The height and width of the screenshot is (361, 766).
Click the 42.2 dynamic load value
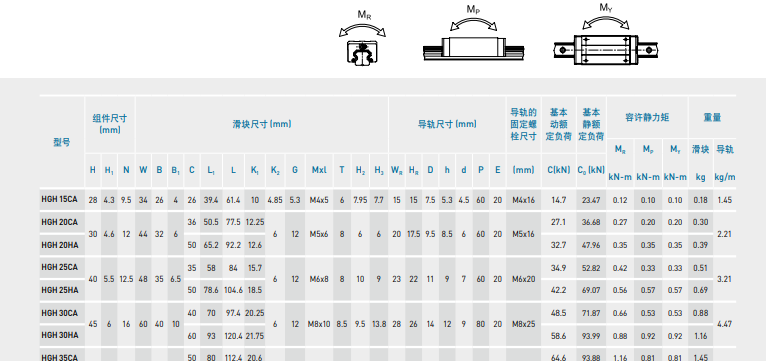558,290
